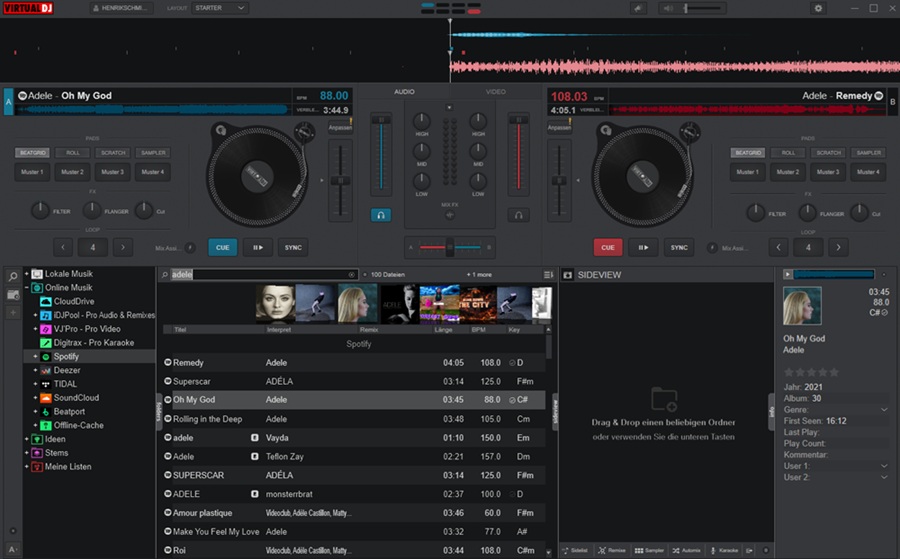Open the Genre dropdown in info panel
The image size is (900, 559).
pos(884,410)
